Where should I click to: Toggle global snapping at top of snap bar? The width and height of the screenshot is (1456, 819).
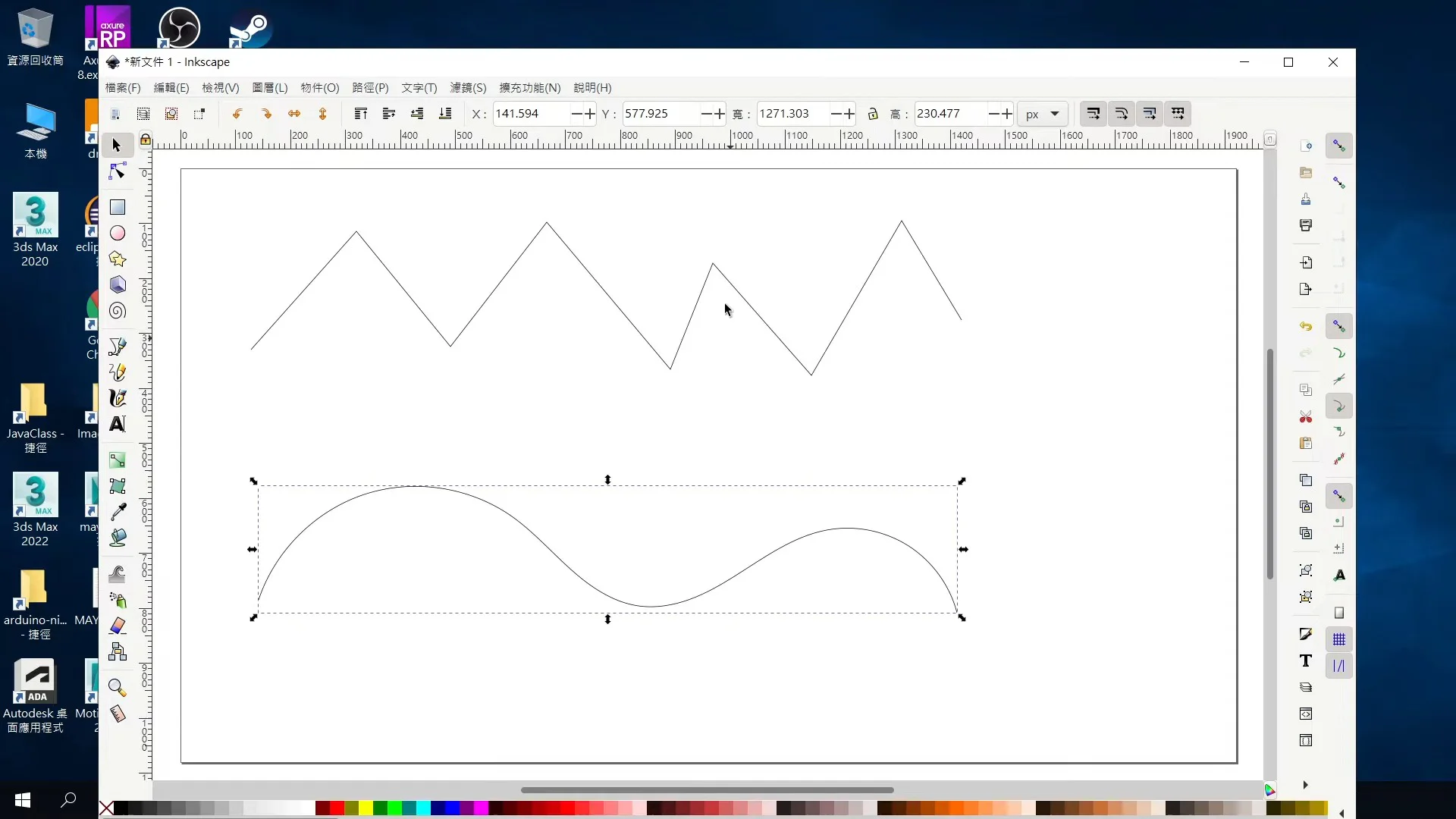pyautogui.click(x=1339, y=146)
